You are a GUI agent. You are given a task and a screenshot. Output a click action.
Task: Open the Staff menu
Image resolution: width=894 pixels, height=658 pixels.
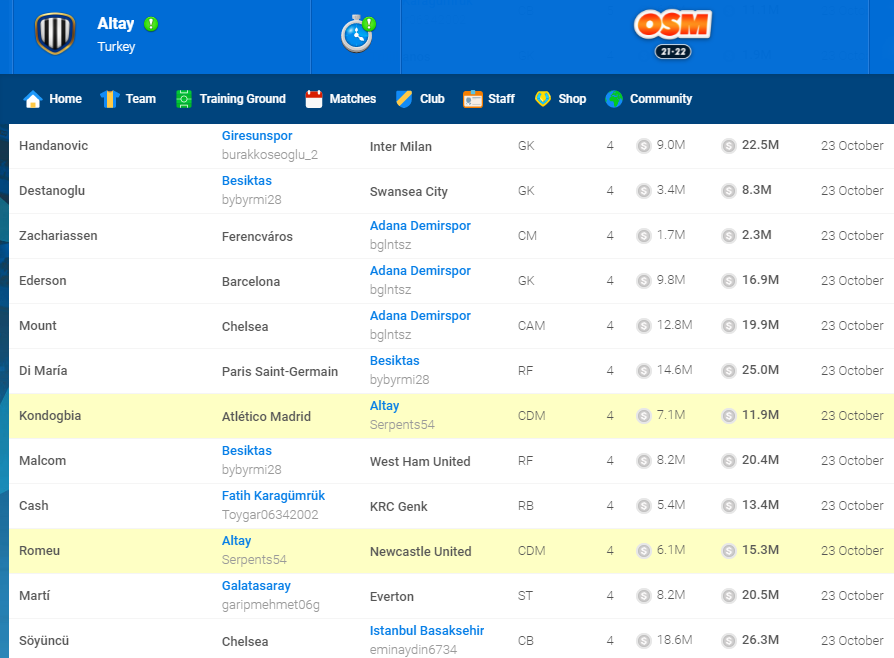[489, 99]
